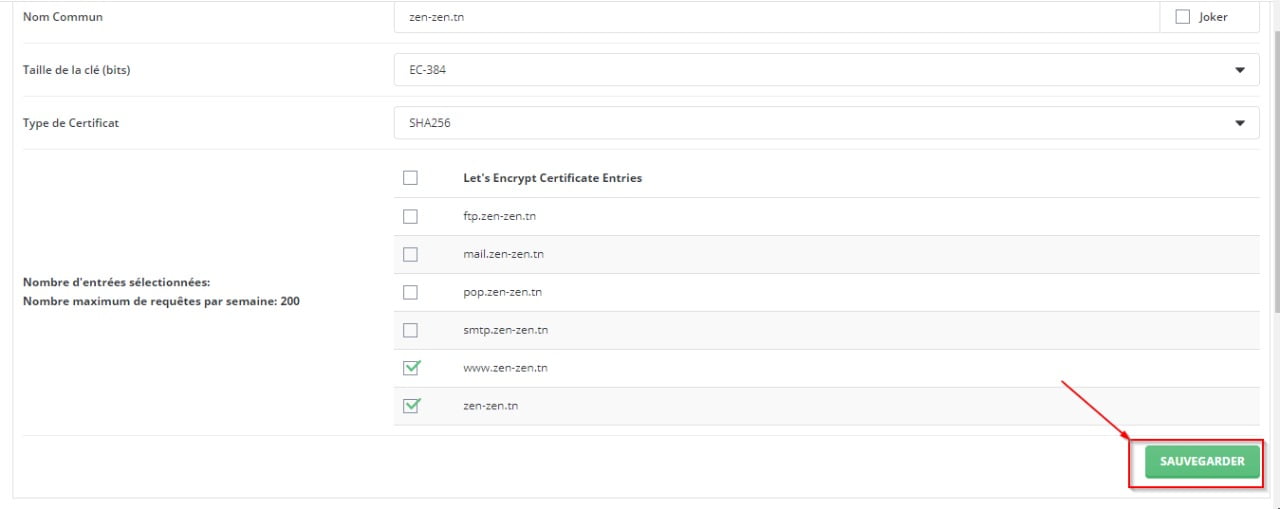Enable the pop.zen-zen.tn checkbox
Image resolution: width=1280 pixels, height=509 pixels.
(x=410, y=292)
